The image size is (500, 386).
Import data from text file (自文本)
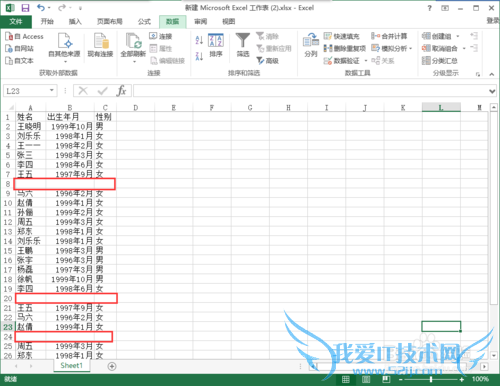pyautogui.click(x=19, y=61)
